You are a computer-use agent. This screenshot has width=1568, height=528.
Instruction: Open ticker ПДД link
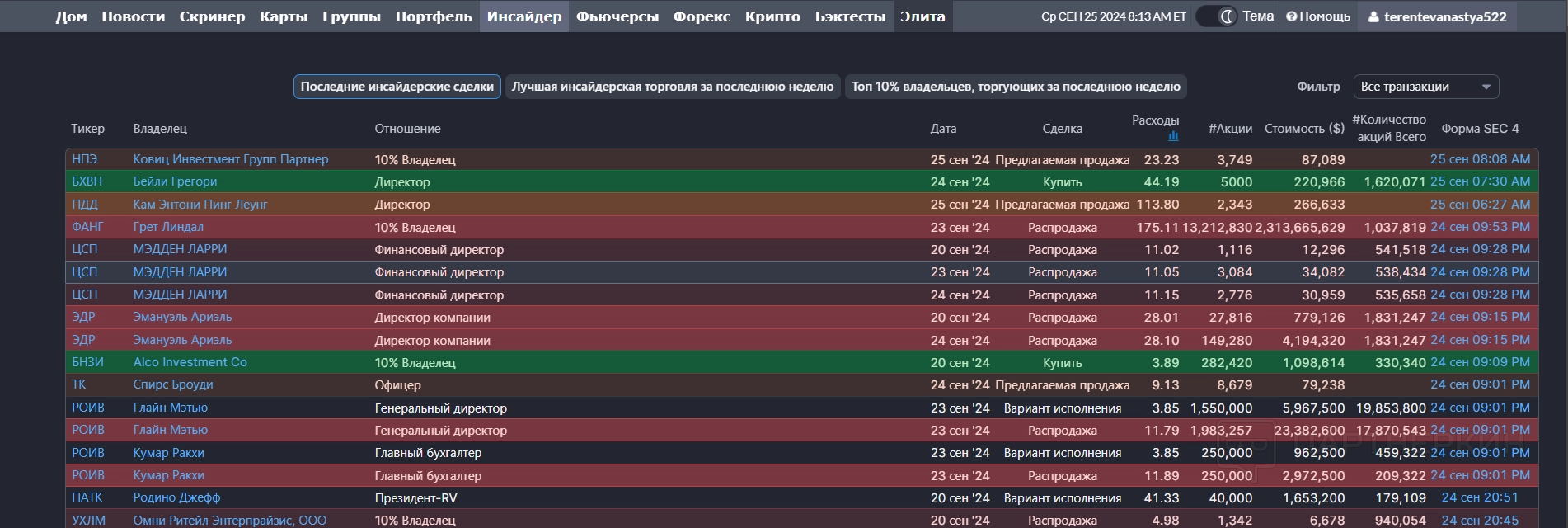[84, 204]
